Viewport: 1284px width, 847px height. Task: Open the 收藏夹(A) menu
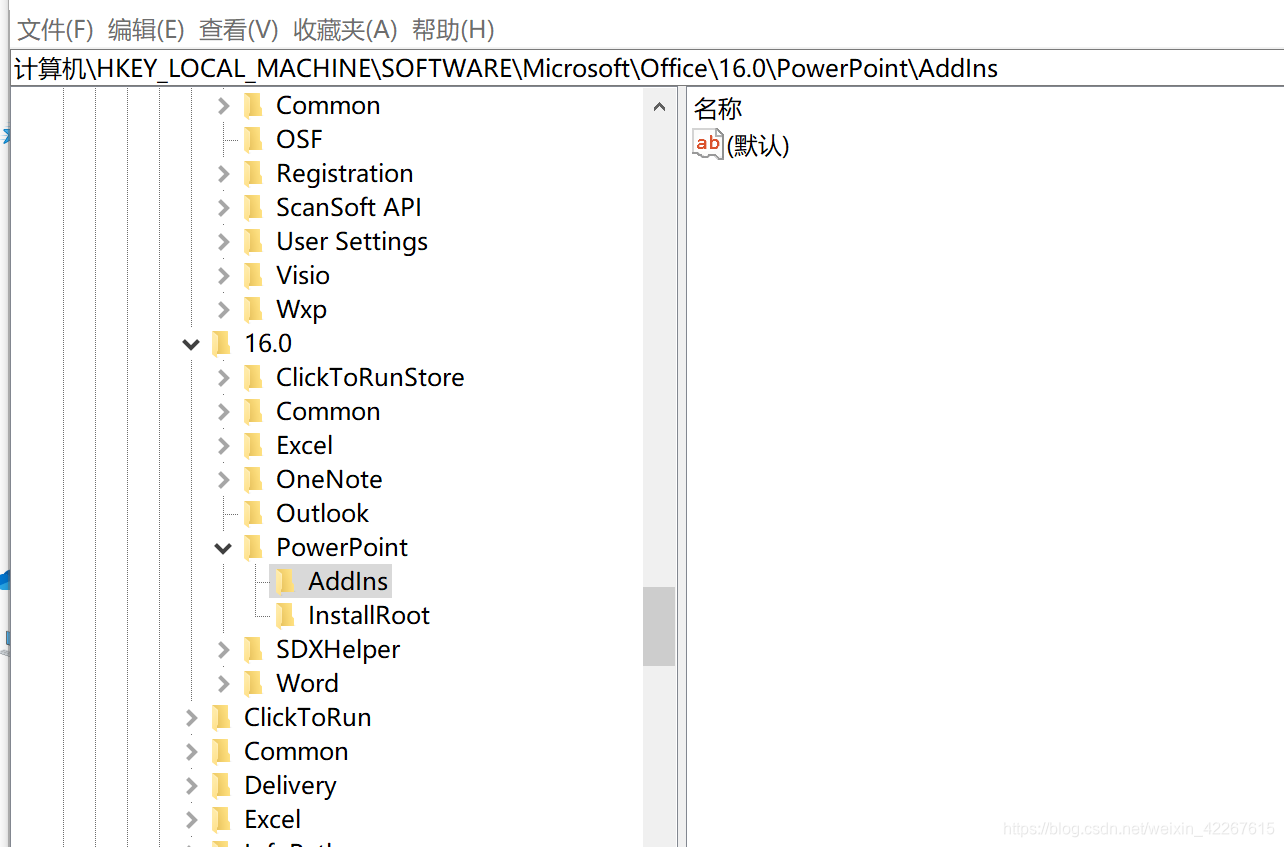pos(345,30)
